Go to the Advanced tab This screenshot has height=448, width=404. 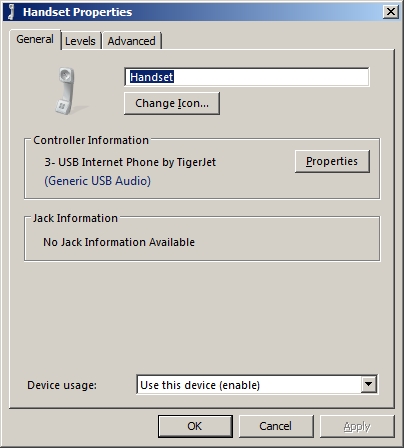click(x=131, y=41)
